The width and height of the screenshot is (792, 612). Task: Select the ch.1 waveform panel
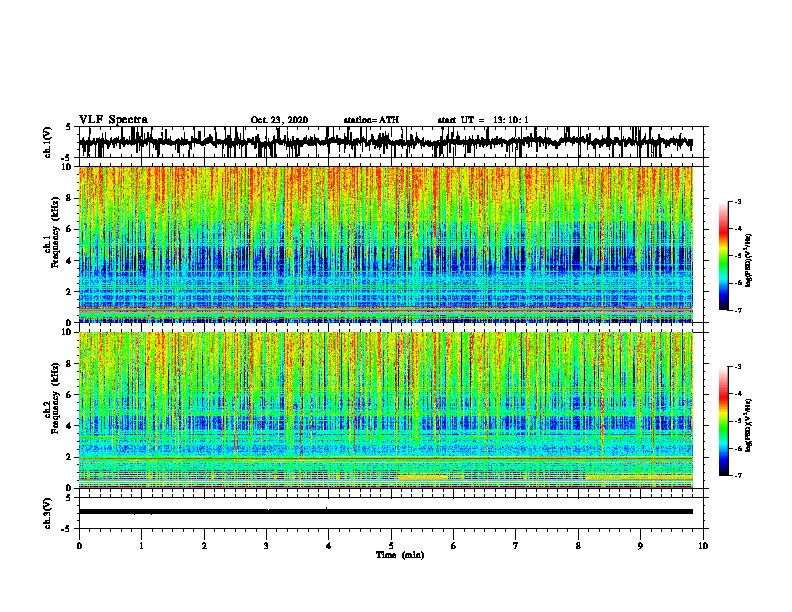coord(391,142)
